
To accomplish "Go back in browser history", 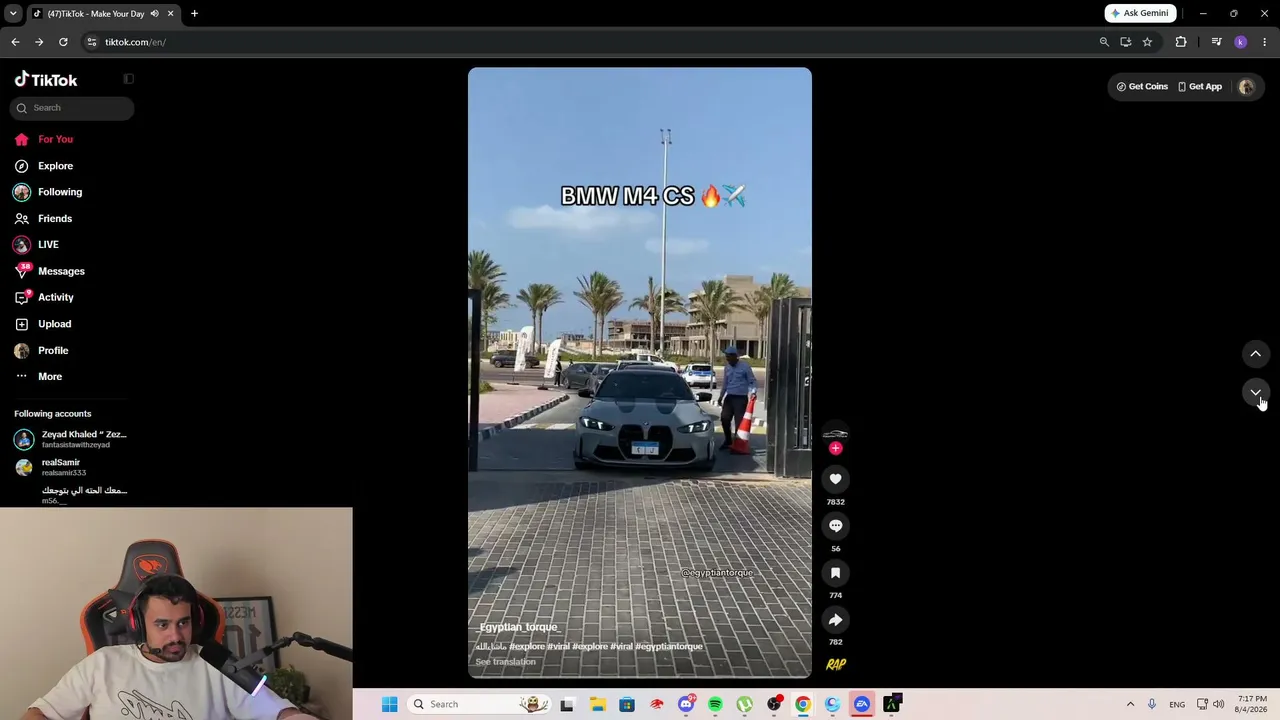I will coord(15,42).
